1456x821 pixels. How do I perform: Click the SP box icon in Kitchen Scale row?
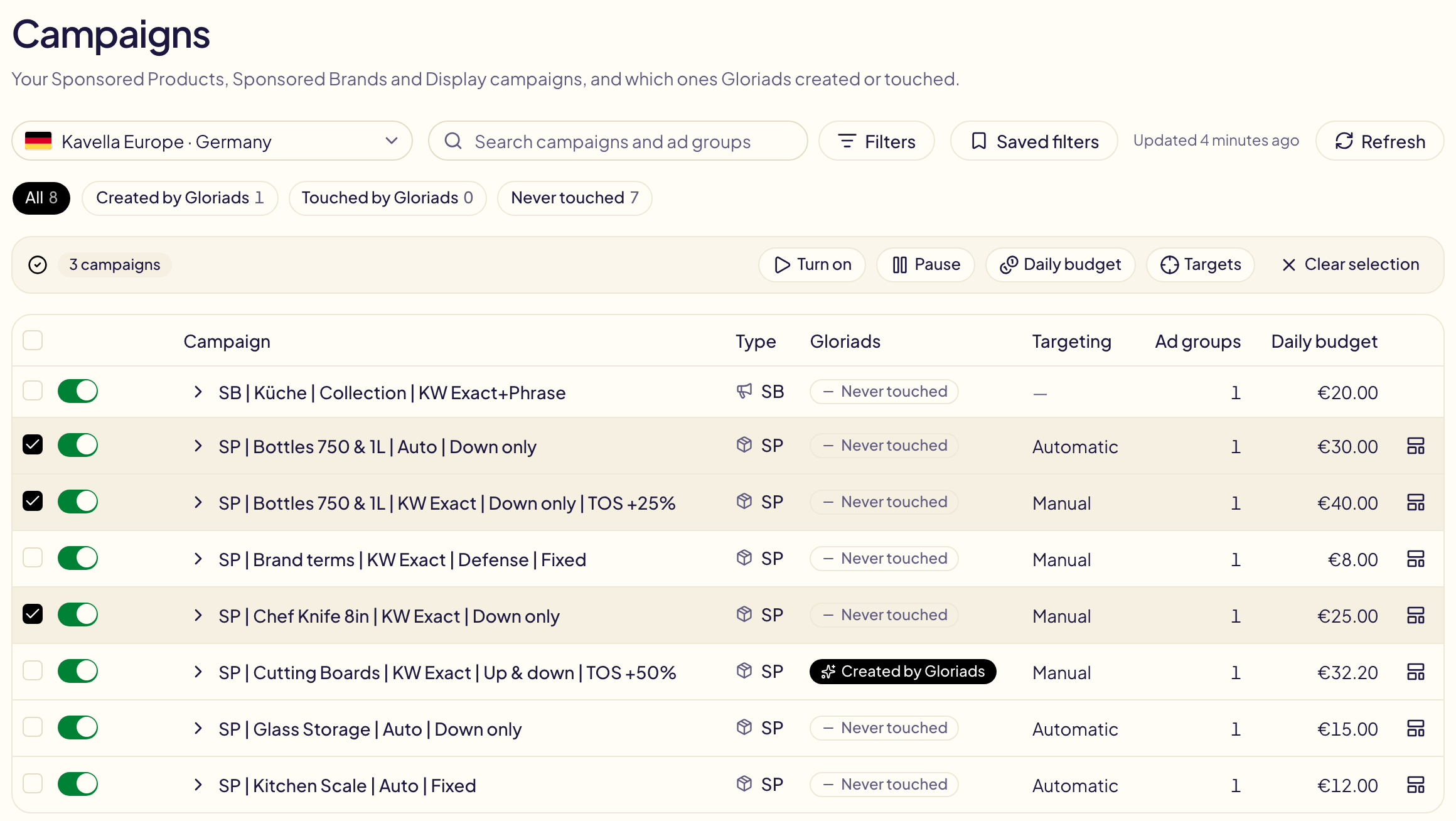point(744,784)
